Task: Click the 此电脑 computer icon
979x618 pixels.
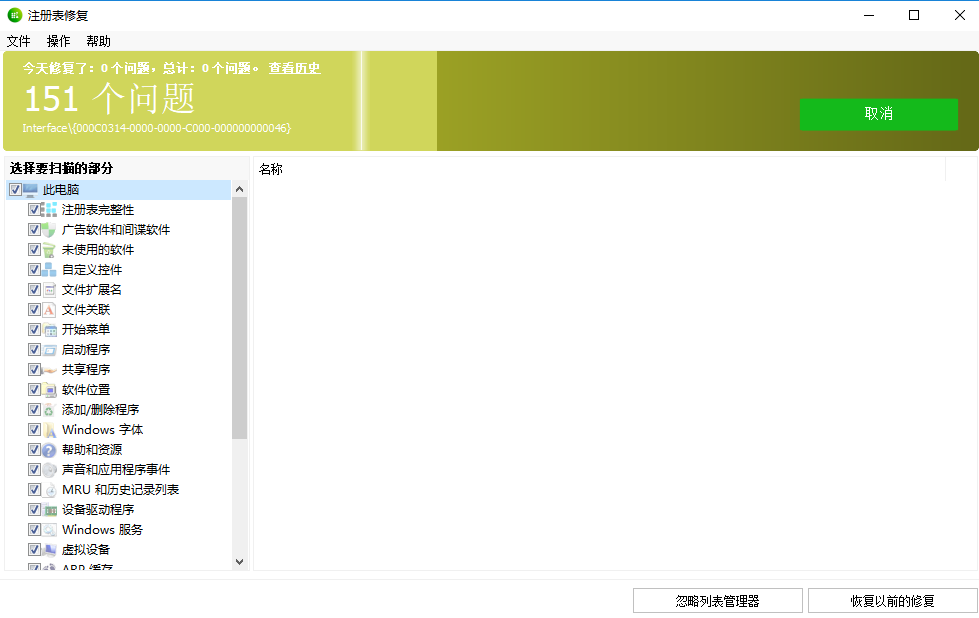Action: (30, 190)
